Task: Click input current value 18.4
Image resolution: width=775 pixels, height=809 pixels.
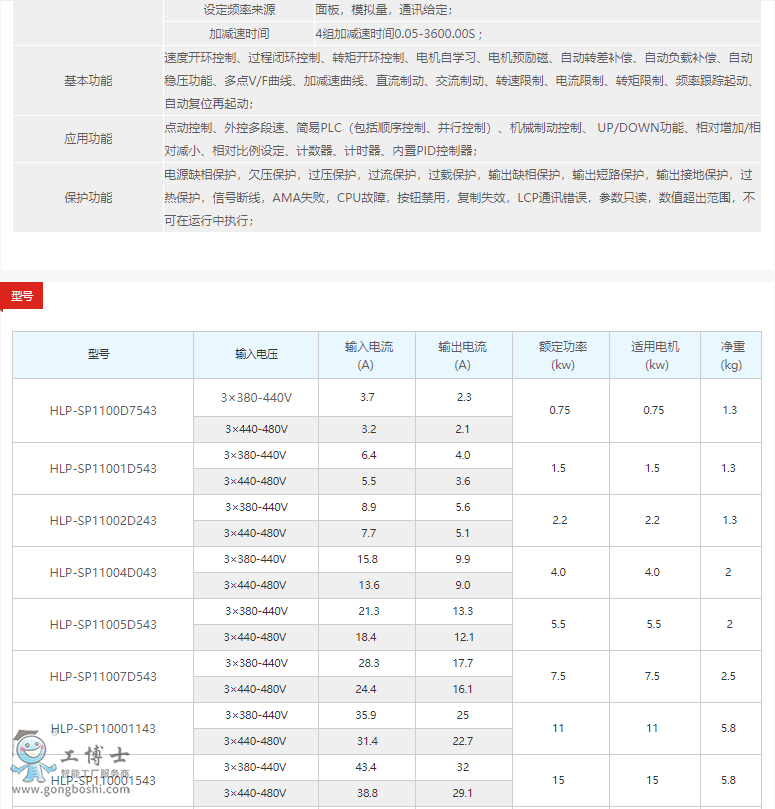Action: click(366, 637)
